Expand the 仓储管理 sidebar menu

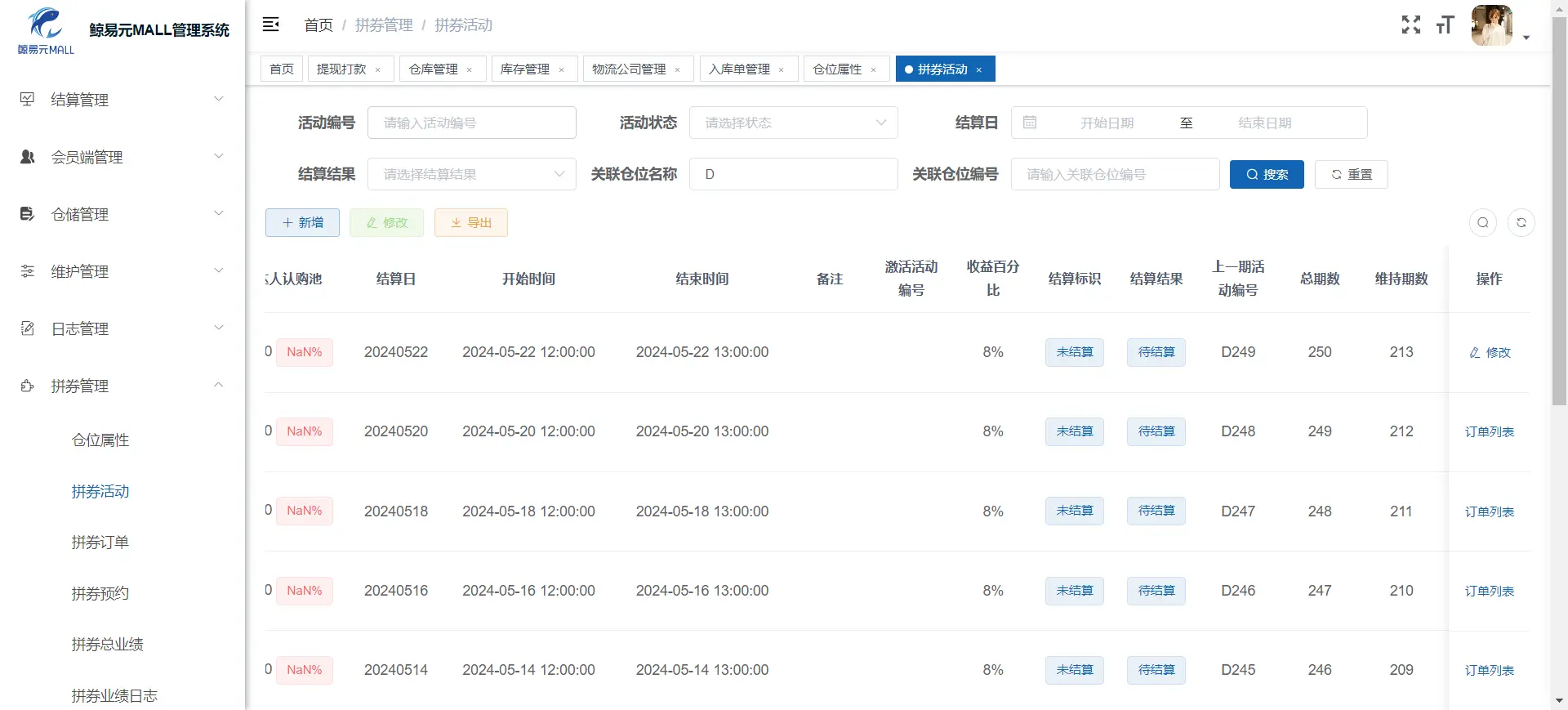pos(122,214)
